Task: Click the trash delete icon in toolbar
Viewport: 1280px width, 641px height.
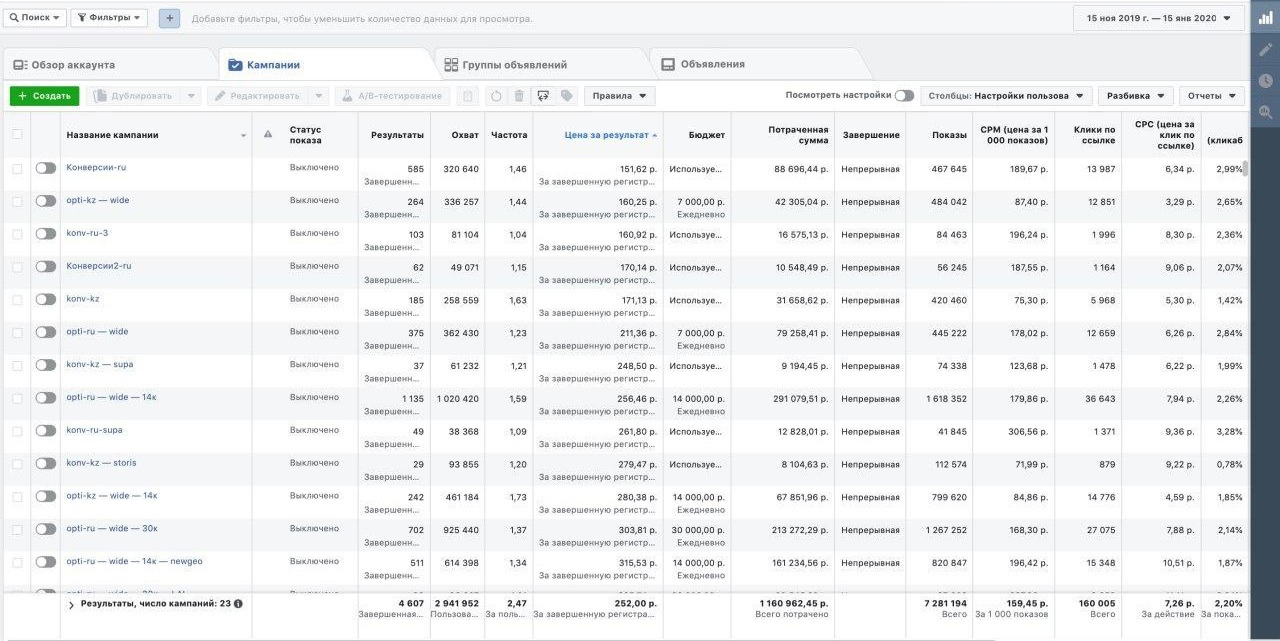Action: pyautogui.click(x=519, y=96)
